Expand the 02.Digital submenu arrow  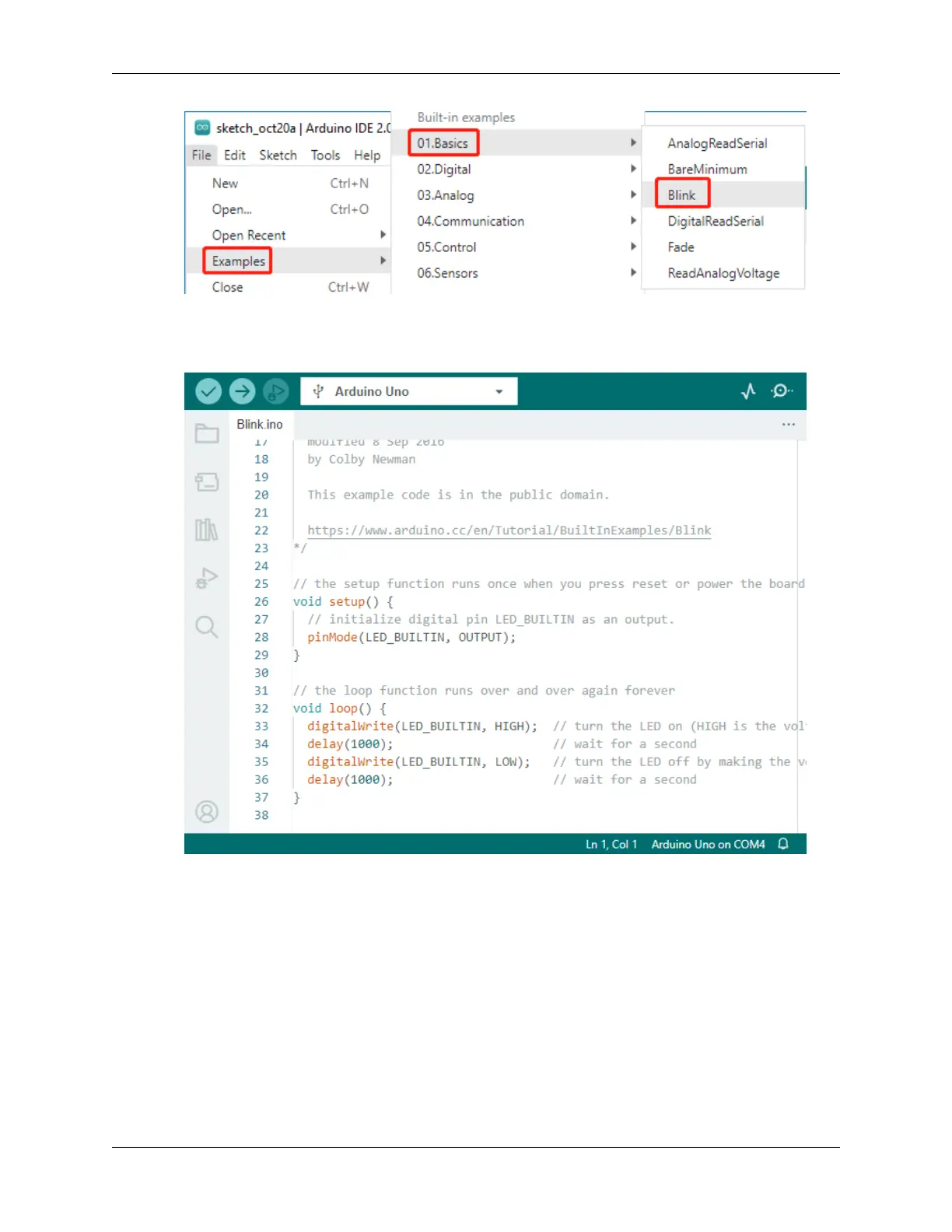click(633, 168)
